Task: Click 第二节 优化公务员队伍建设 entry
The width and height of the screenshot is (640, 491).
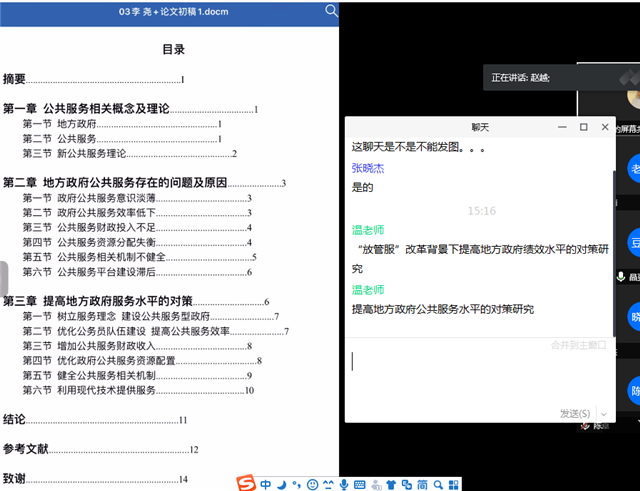Action: (156, 331)
